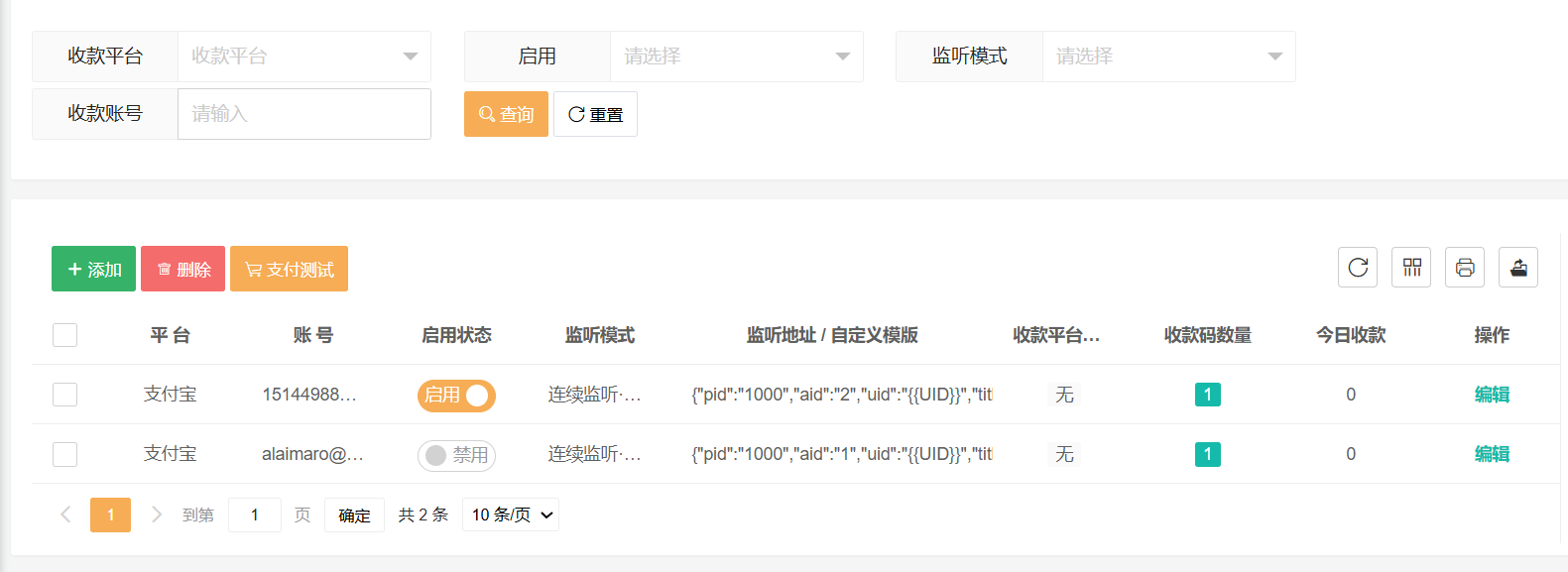Click the 查询 search button
The width and height of the screenshot is (1568, 572).
[x=506, y=114]
